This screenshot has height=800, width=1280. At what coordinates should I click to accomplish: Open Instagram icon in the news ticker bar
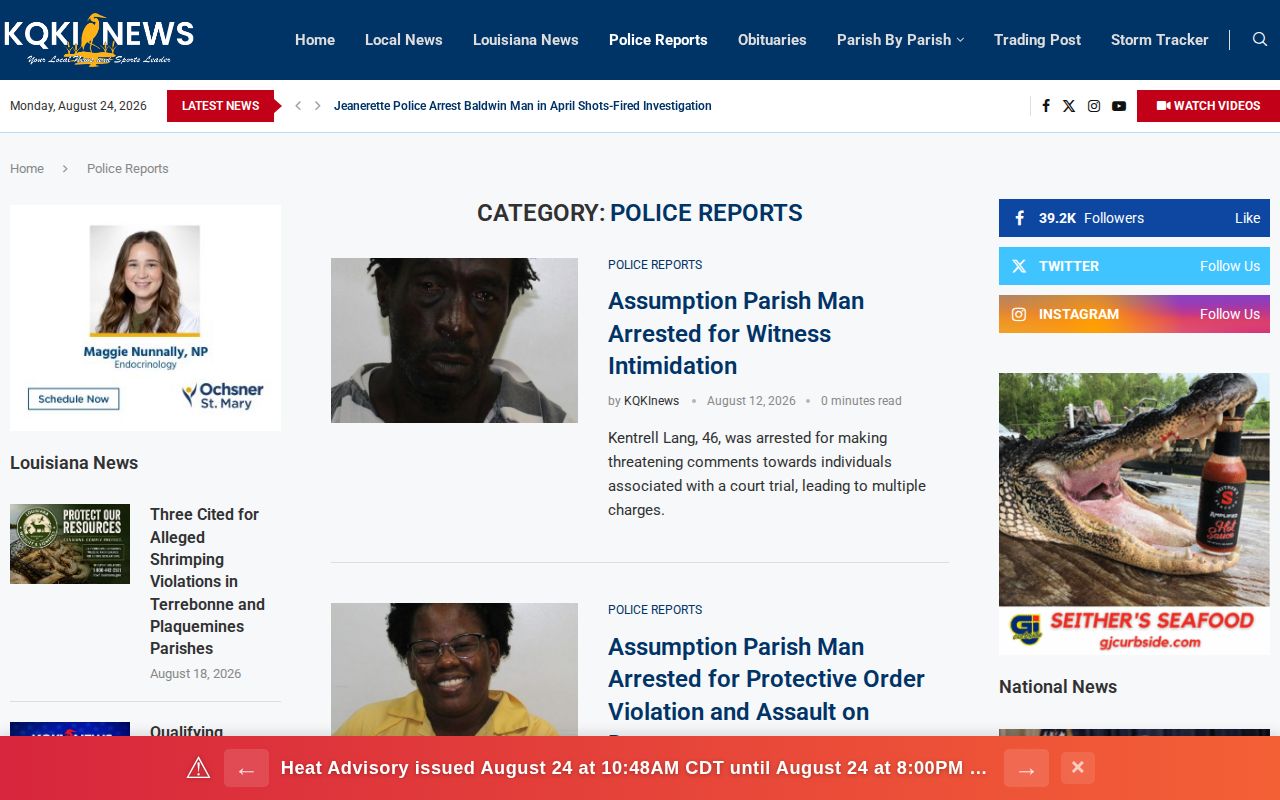[x=1094, y=106]
